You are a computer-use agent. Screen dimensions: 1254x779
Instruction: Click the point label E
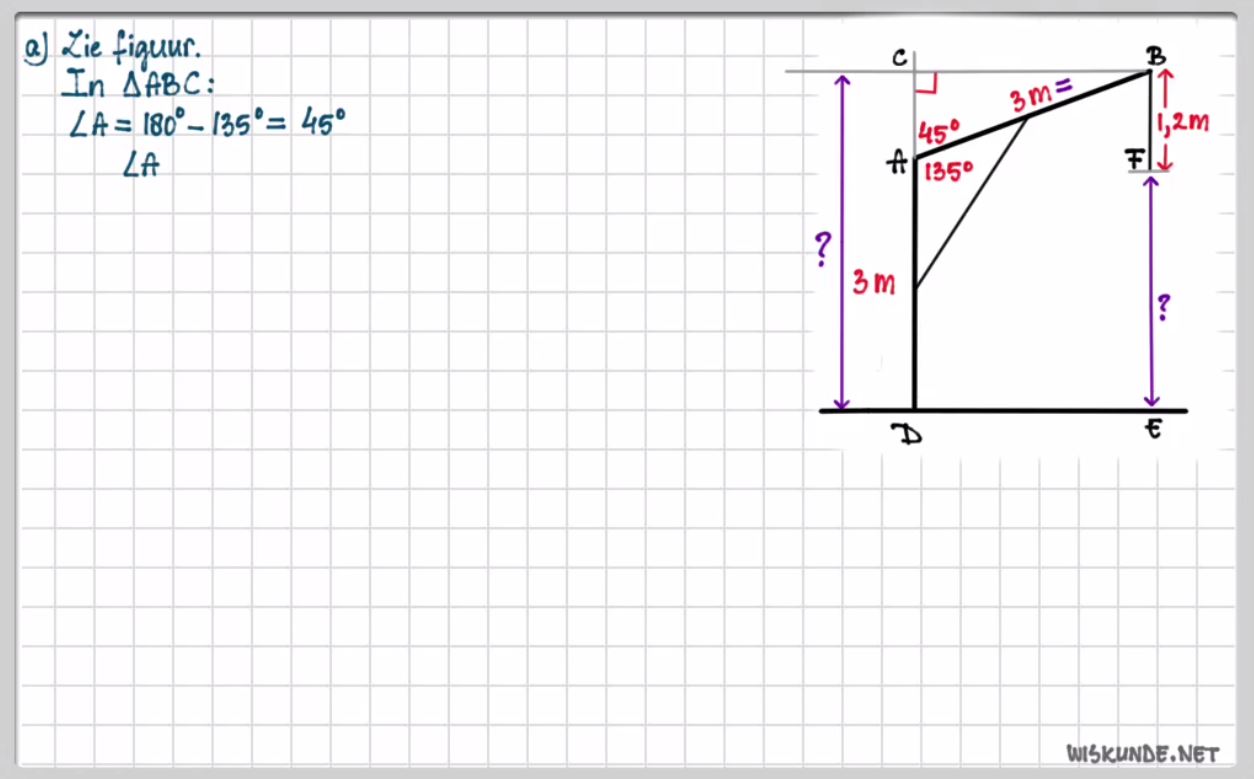coord(1153,430)
